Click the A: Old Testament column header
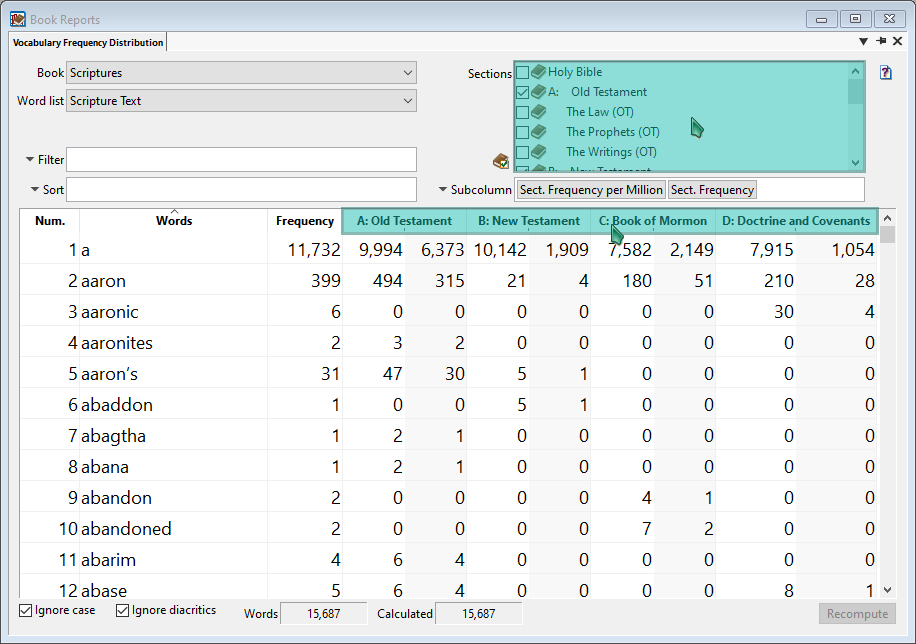Image resolution: width=916 pixels, height=644 pixels. pos(404,221)
